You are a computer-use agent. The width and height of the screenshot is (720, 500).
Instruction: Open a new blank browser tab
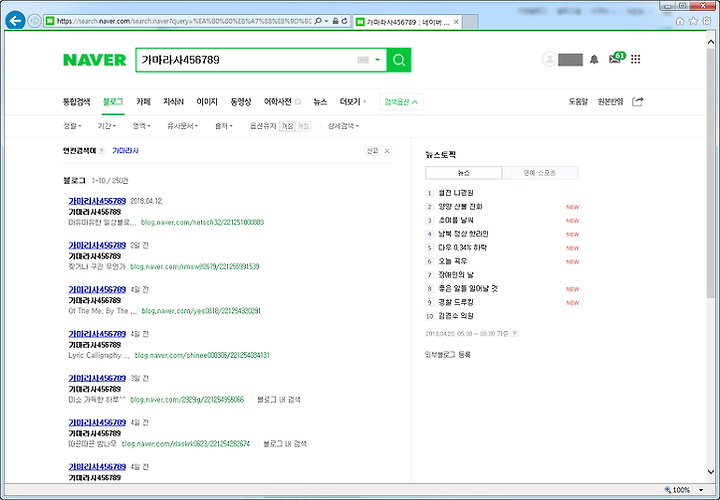click(470, 22)
